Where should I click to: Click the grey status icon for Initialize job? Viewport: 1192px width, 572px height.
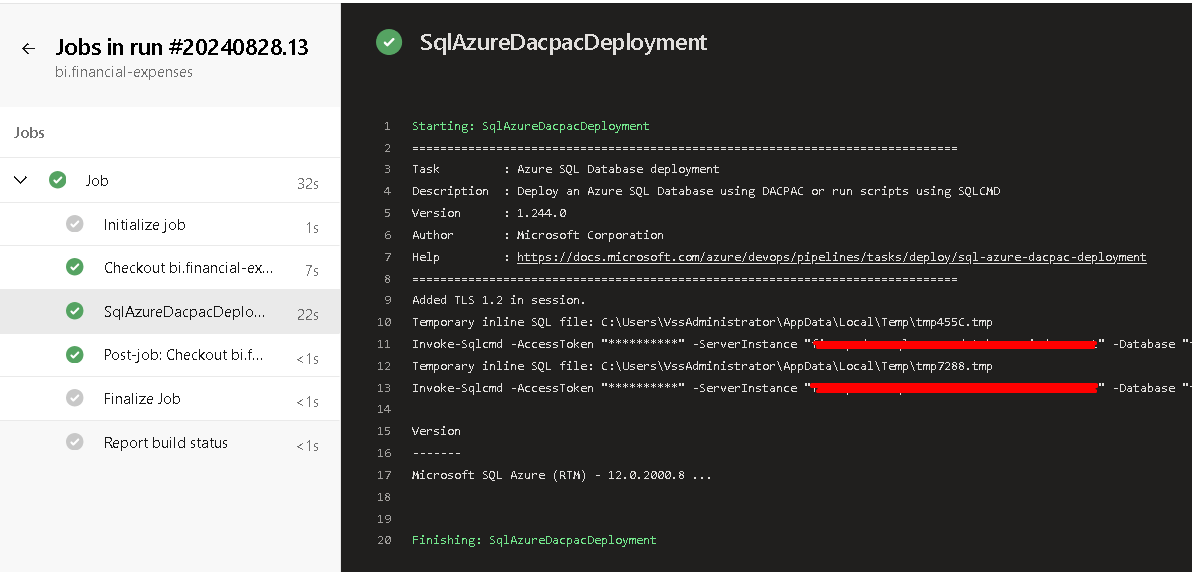tap(74, 224)
